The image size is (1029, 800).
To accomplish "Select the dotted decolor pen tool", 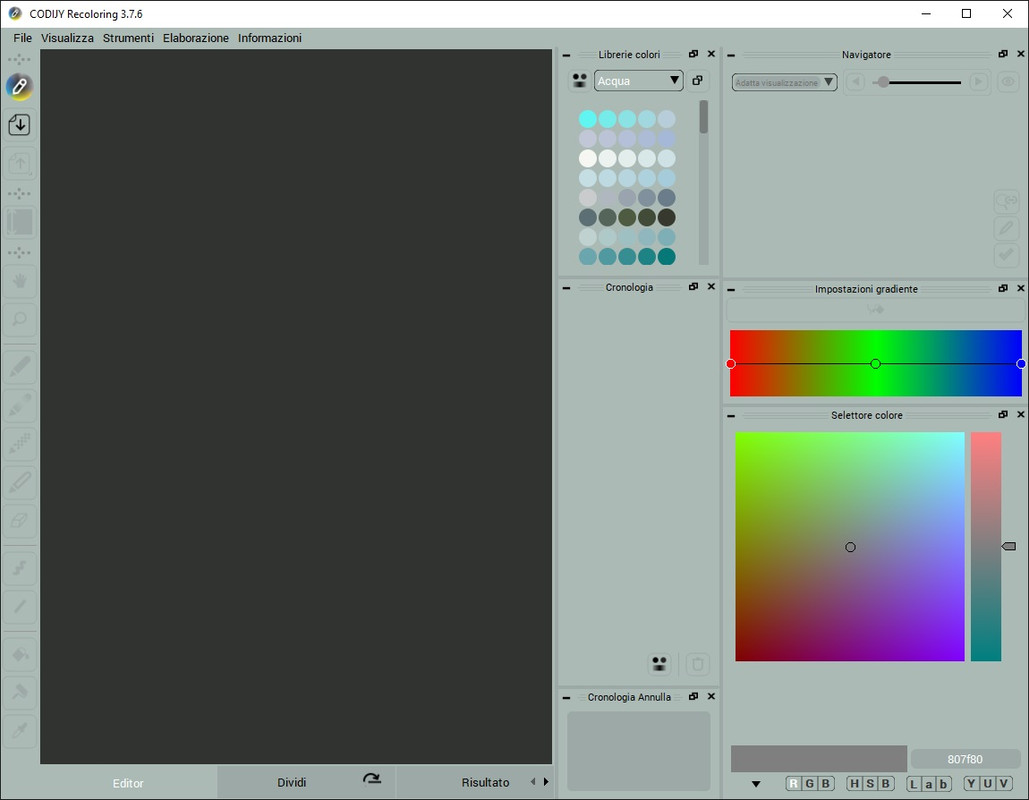I will click(x=19, y=444).
